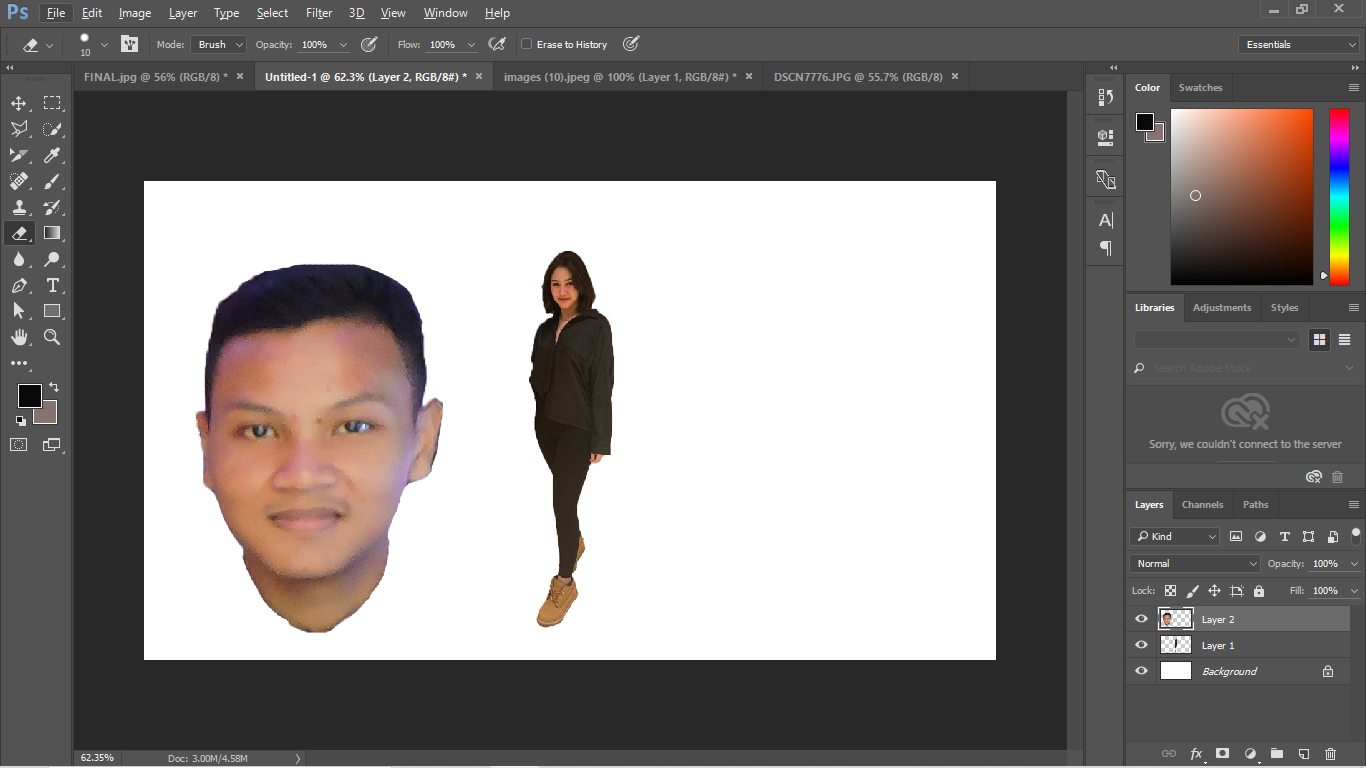Switch to the Channels tab

tap(1202, 505)
